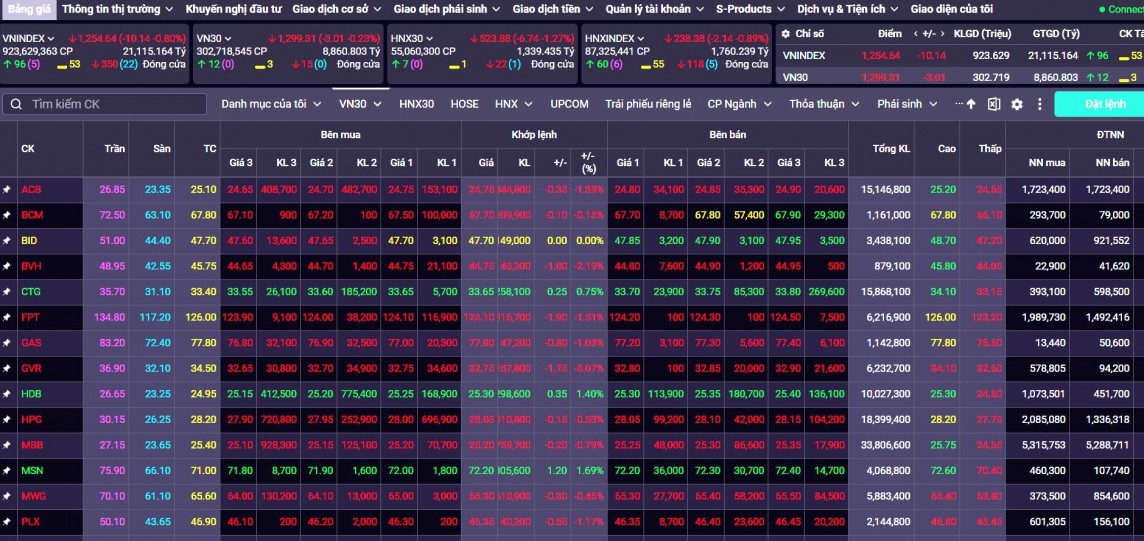
Task: Switch to the HOSE tab
Action: point(464,104)
